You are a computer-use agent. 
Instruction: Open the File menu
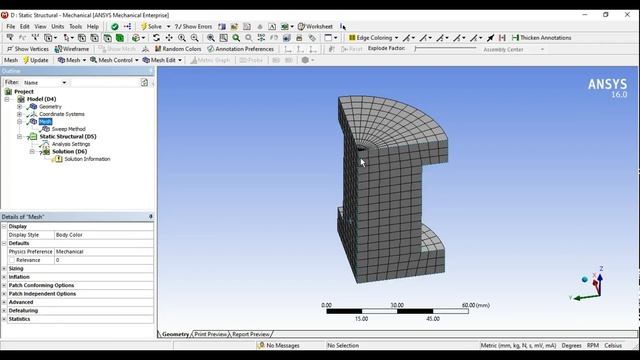(11, 27)
